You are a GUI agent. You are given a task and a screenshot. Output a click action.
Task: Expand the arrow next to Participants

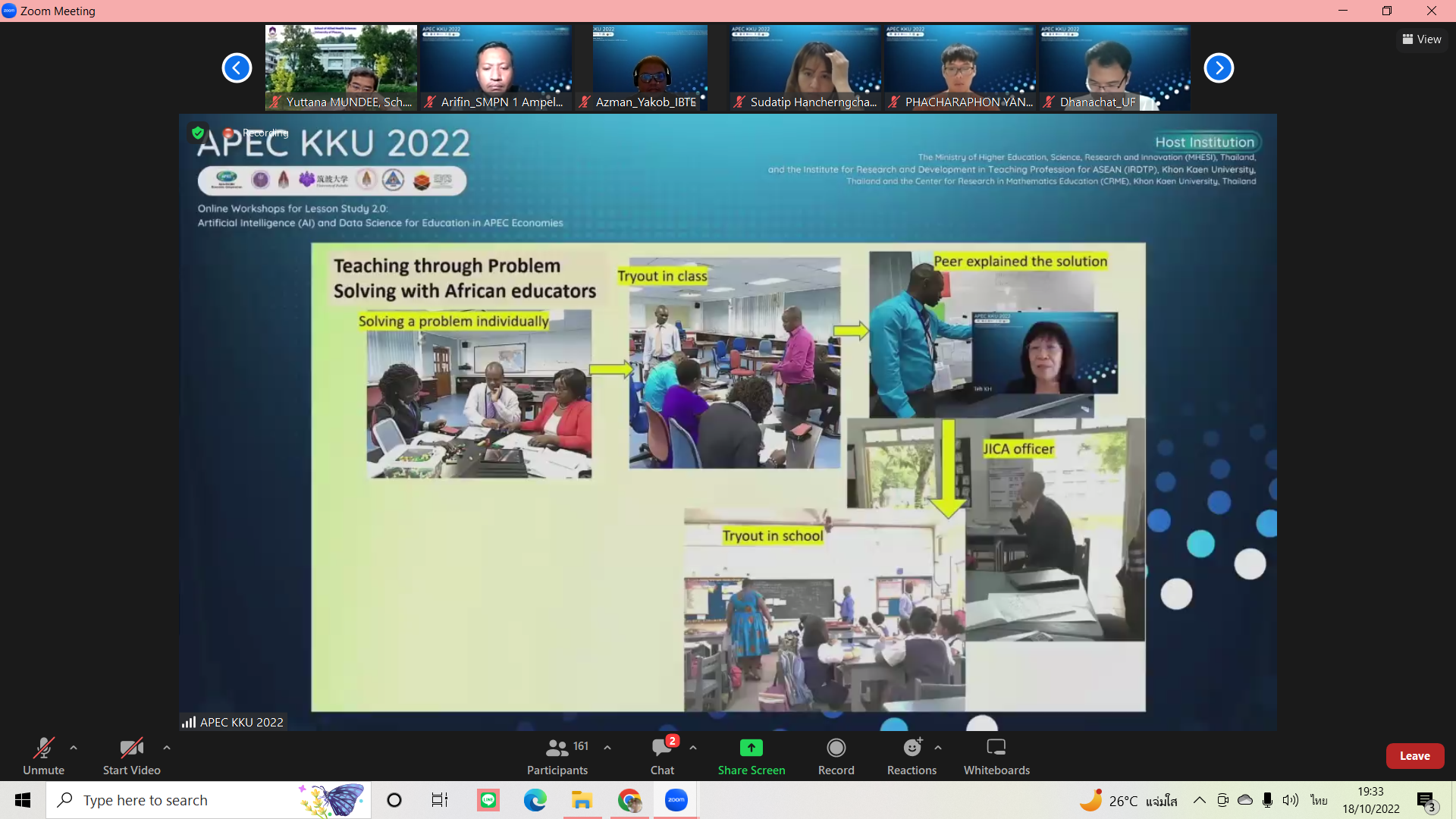click(x=607, y=748)
